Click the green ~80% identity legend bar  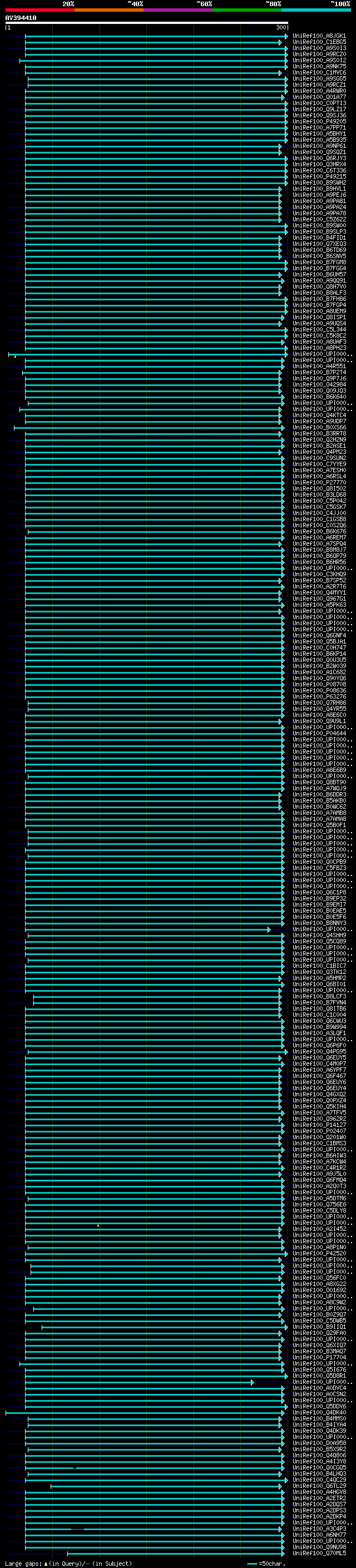click(247, 10)
